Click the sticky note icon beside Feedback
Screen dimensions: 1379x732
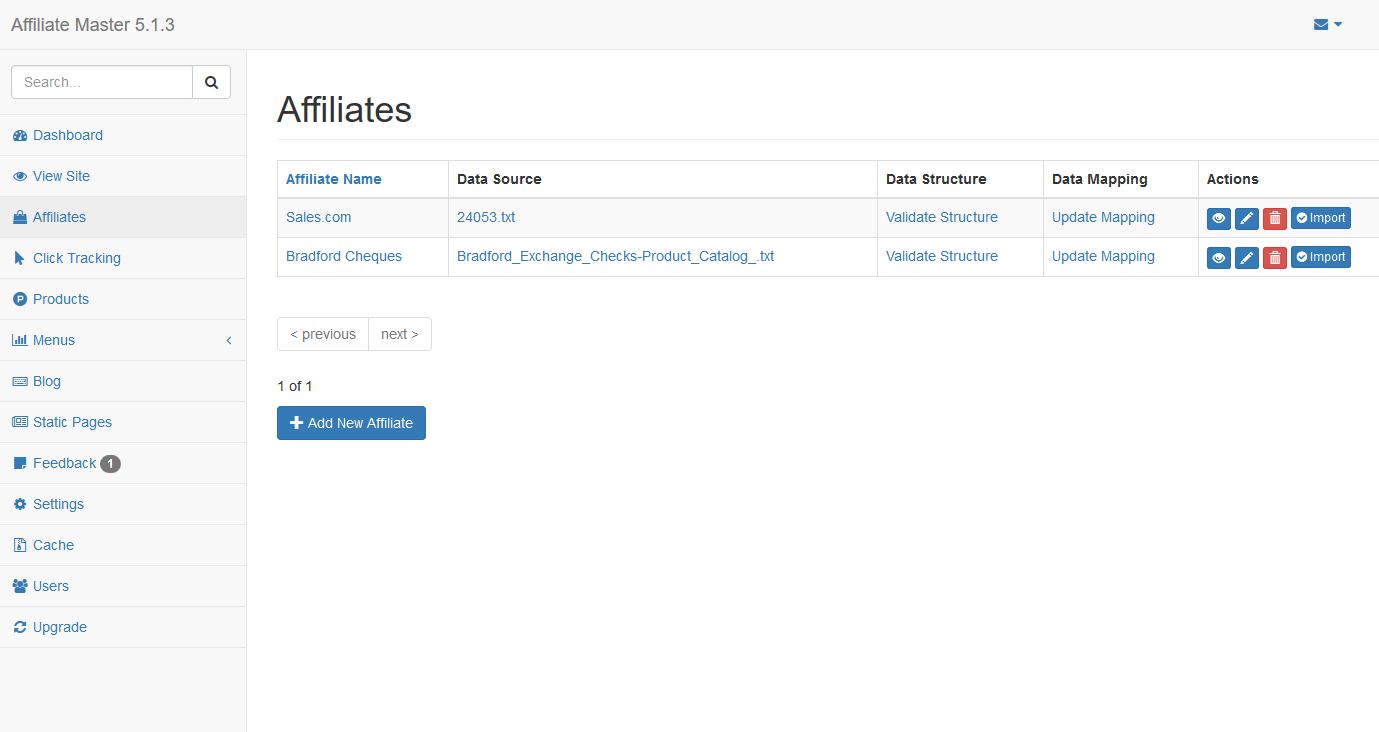(x=20, y=463)
